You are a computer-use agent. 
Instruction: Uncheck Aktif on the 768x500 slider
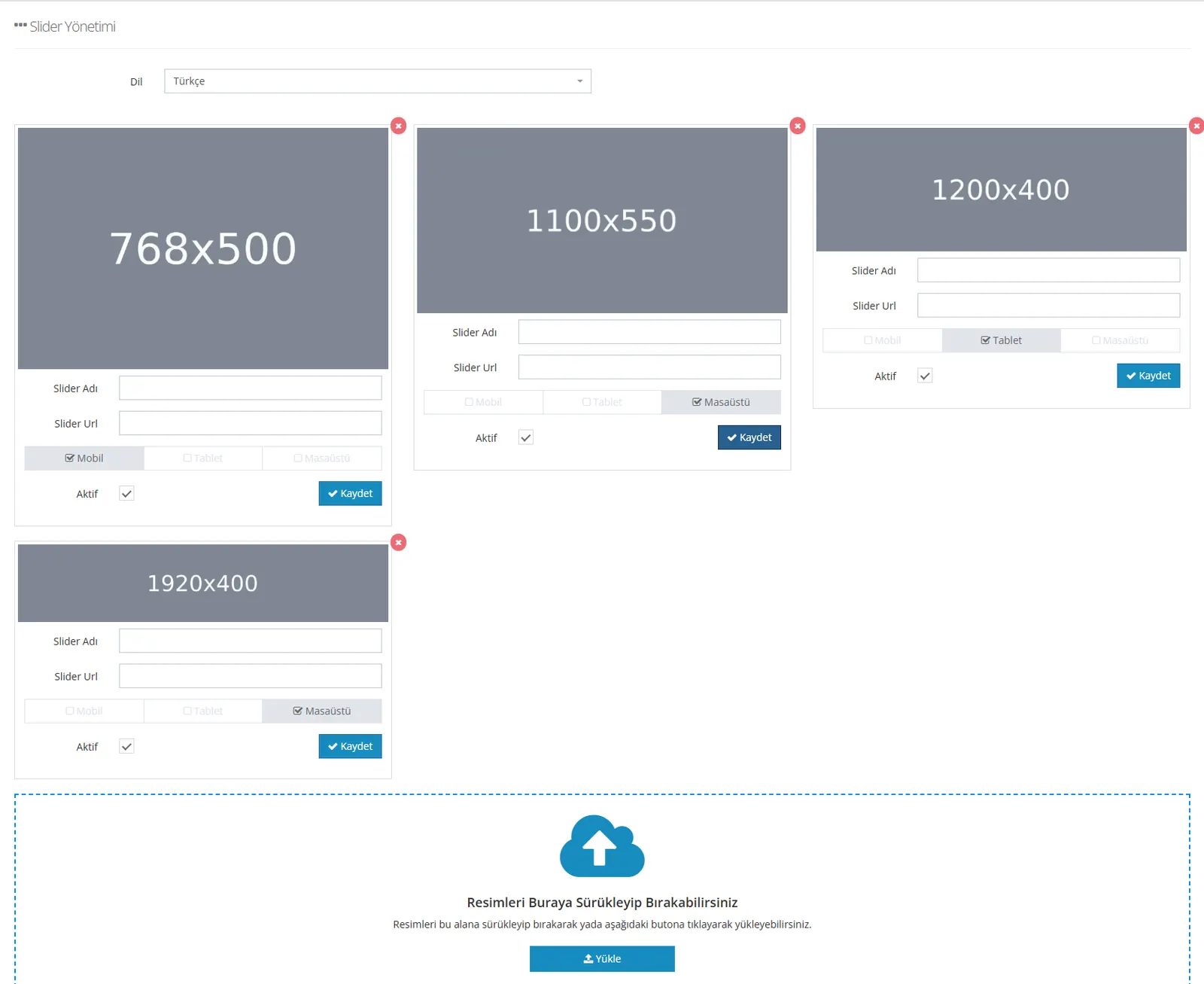tap(126, 494)
